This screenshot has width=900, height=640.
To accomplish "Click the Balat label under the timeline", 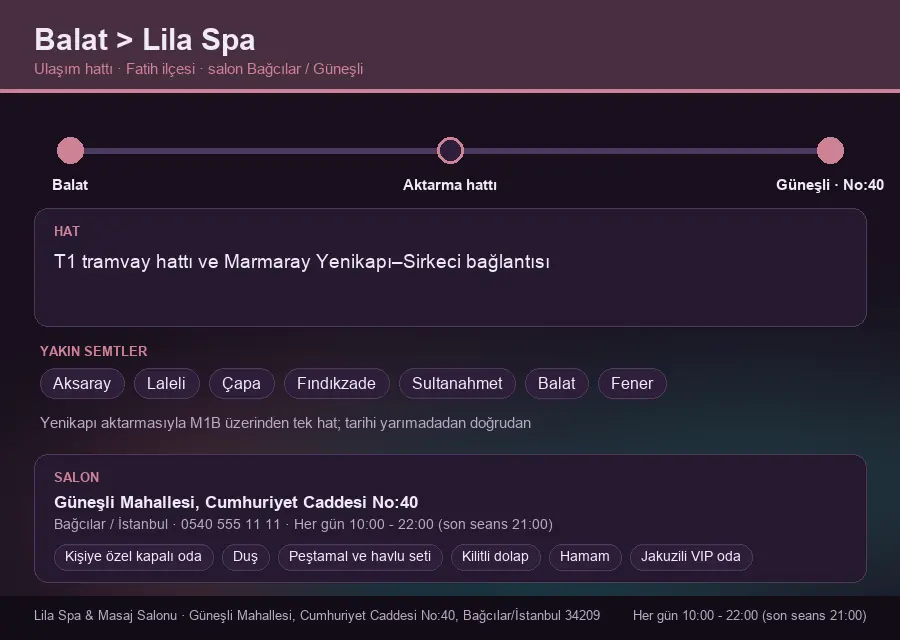I will (x=70, y=185).
